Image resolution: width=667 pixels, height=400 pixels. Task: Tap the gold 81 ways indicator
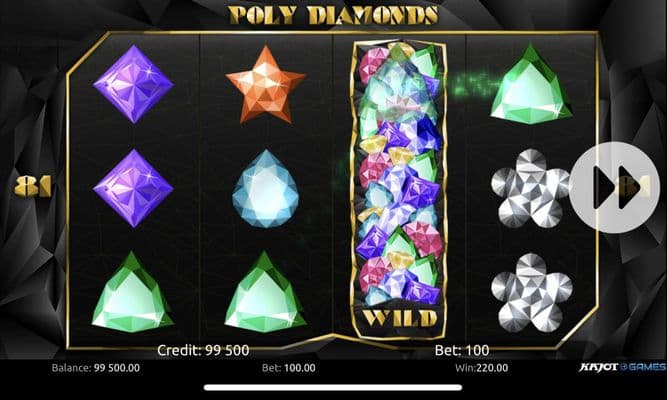click(33, 186)
